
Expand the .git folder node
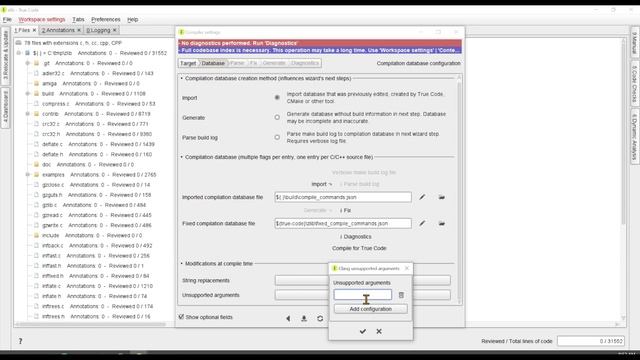[28, 63]
